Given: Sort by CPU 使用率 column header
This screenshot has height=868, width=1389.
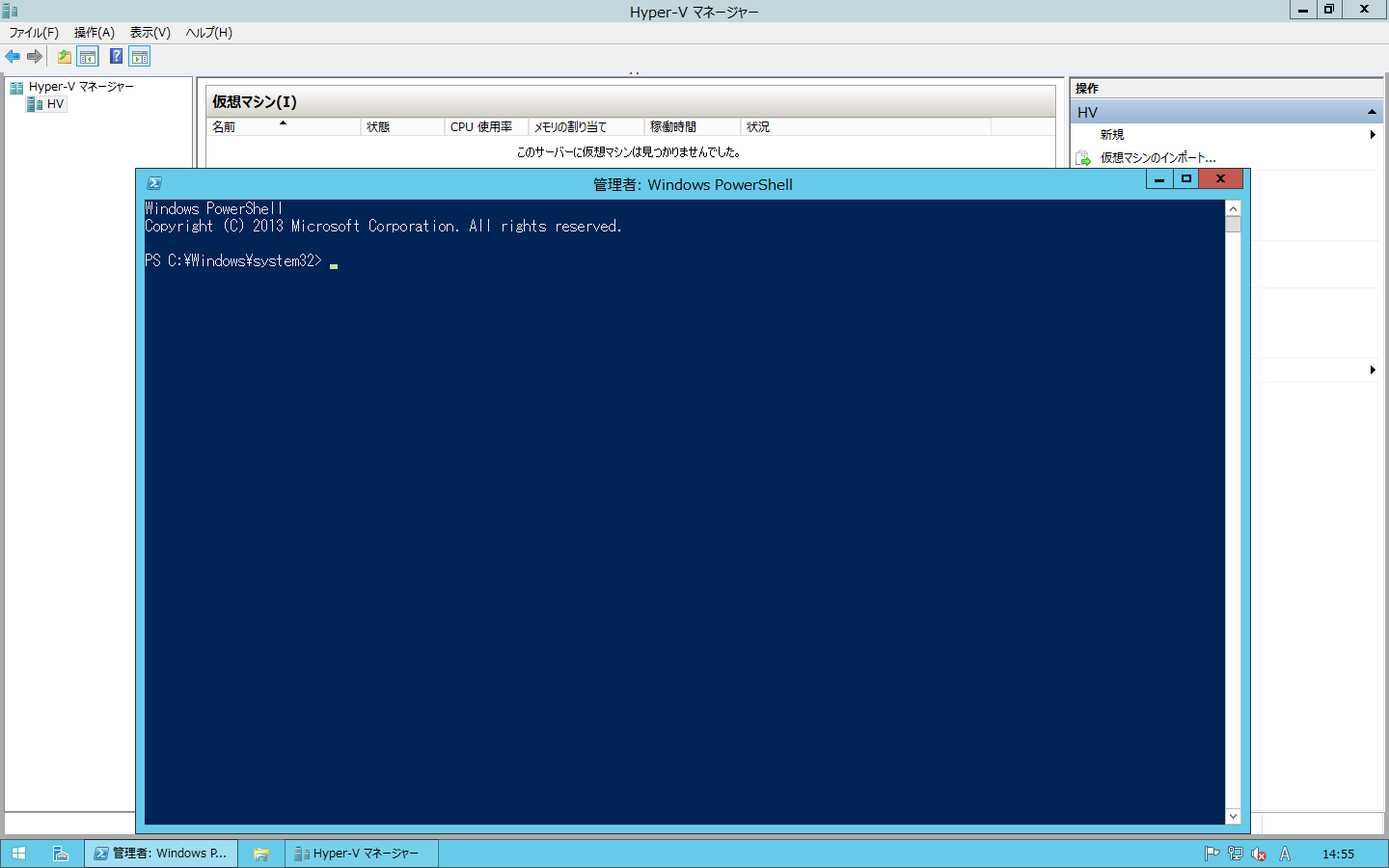Looking at the screenshot, I should [486, 127].
